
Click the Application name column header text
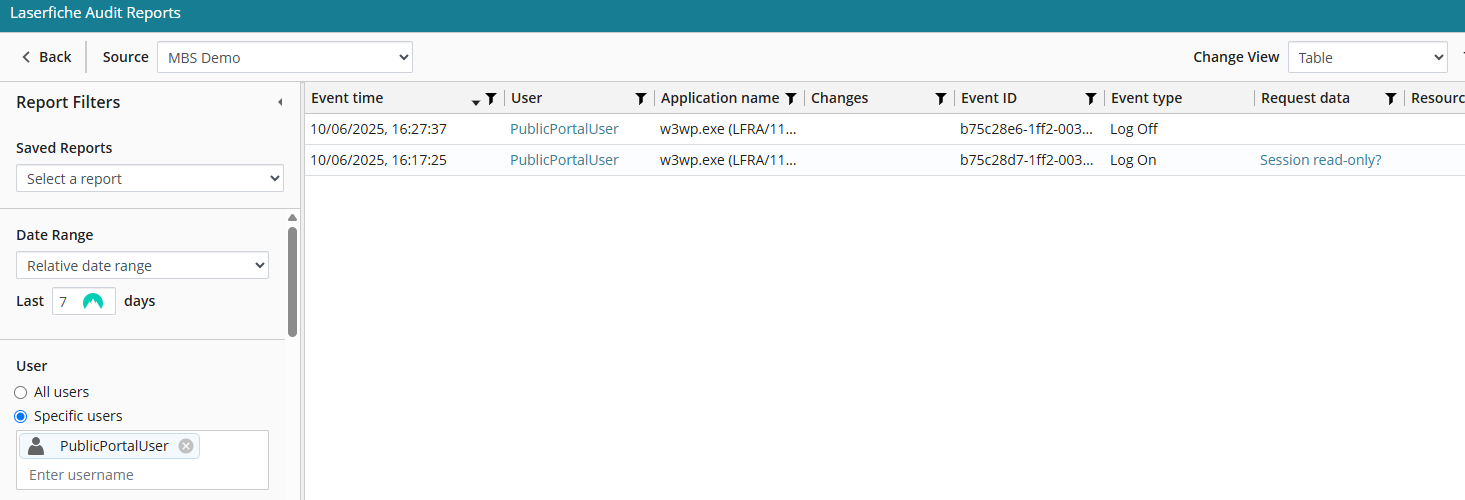coord(720,98)
